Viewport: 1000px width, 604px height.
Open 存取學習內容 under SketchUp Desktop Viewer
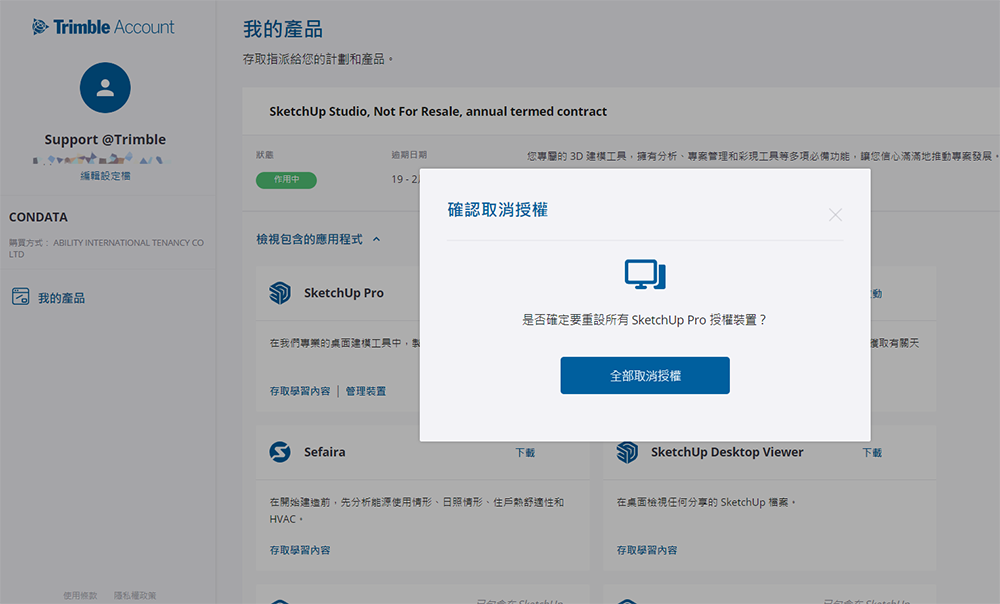[x=646, y=550]
